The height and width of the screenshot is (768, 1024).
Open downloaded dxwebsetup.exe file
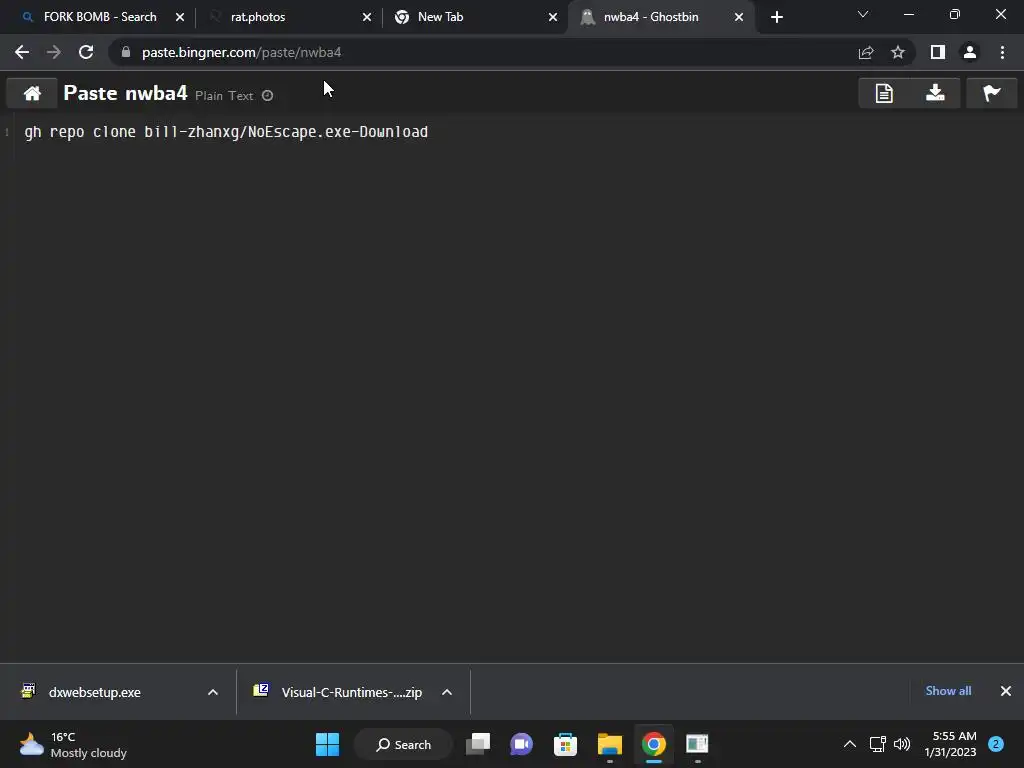tap(95, 692)
